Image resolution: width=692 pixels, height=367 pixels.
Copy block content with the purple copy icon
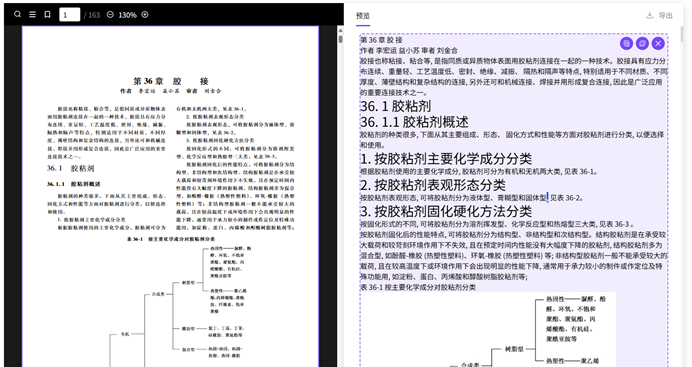coord(626,43)
